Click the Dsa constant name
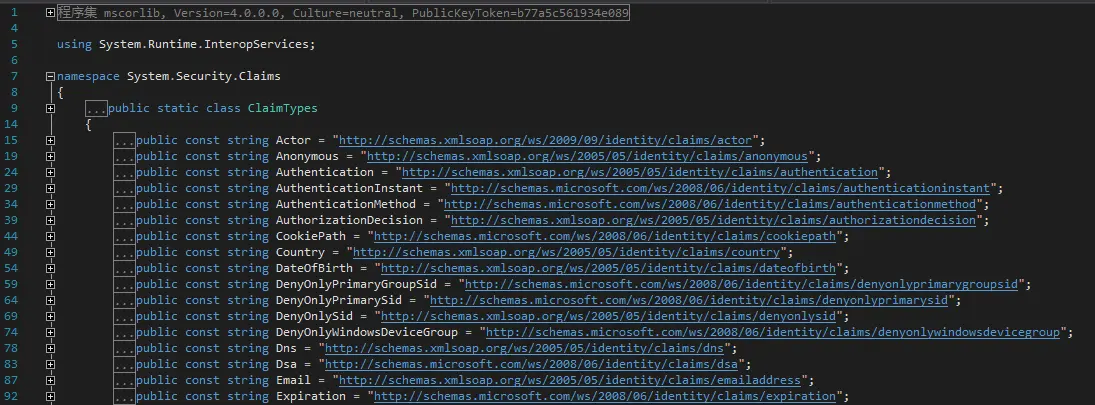 point(286,364)
